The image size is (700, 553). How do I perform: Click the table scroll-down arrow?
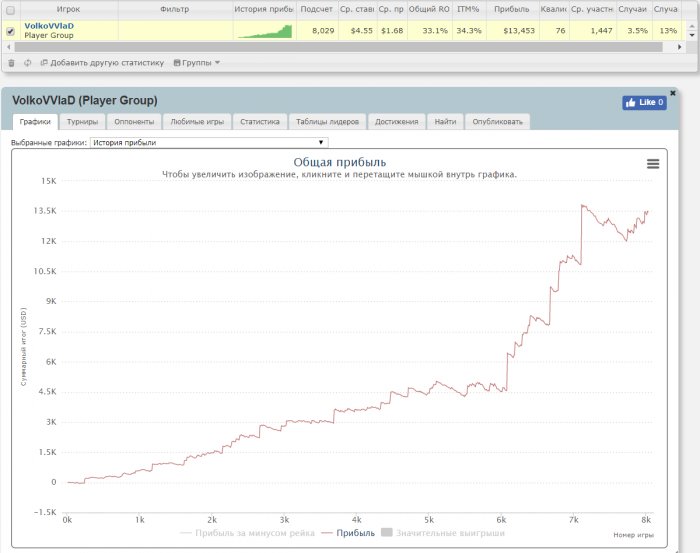tap(692, 35)
